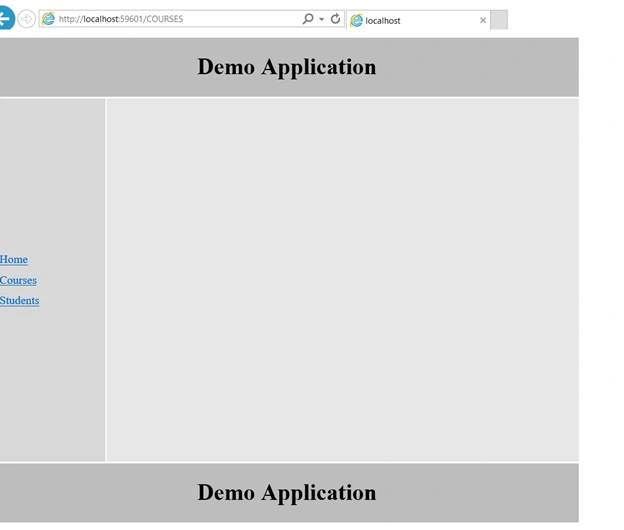The image size is (624, 530).
Task: Refresh the page with reload icon
Action: pyautogui.click(x=335, y=18)
